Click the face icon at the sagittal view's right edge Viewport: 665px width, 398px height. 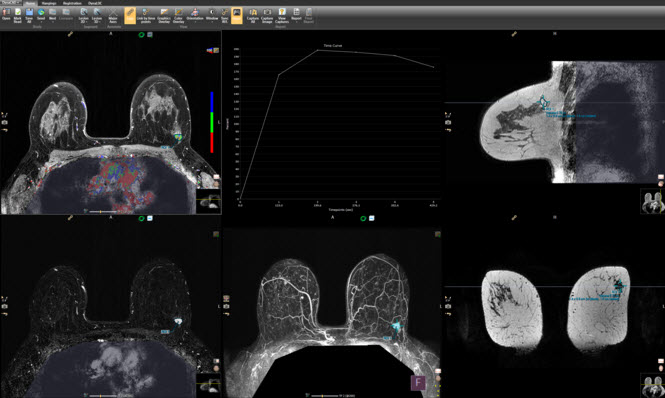(661, 184)
